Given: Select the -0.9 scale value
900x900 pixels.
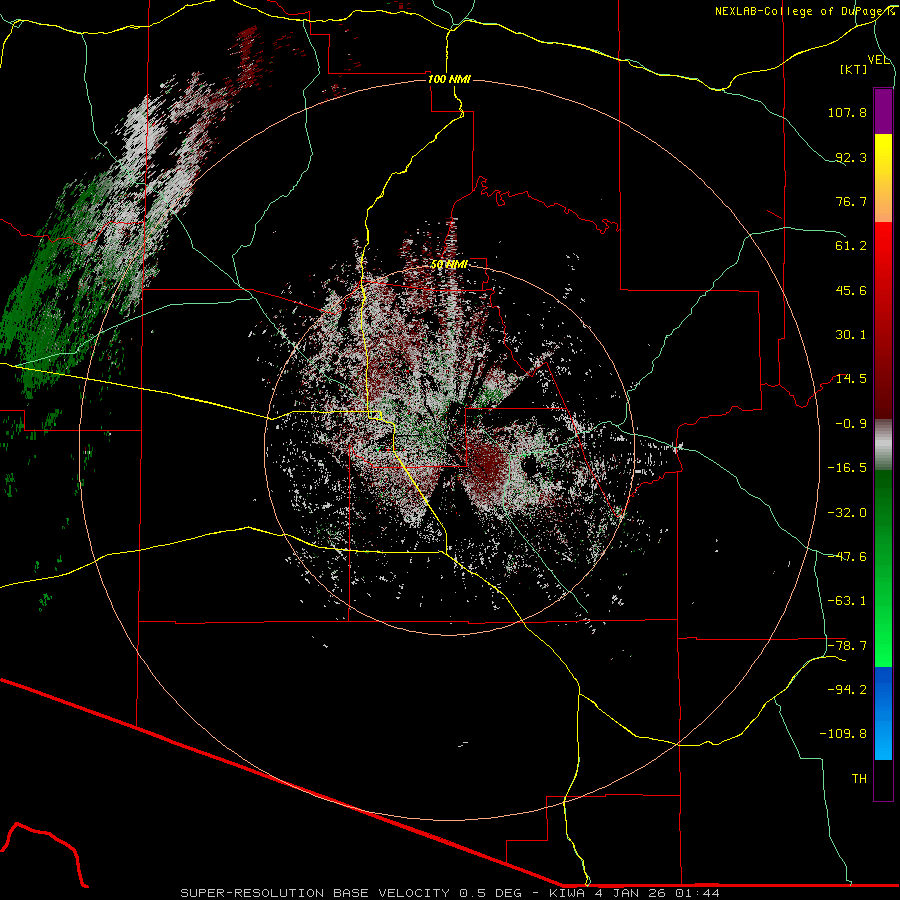Looking at the screenshot, I should (x=851, y=424).
